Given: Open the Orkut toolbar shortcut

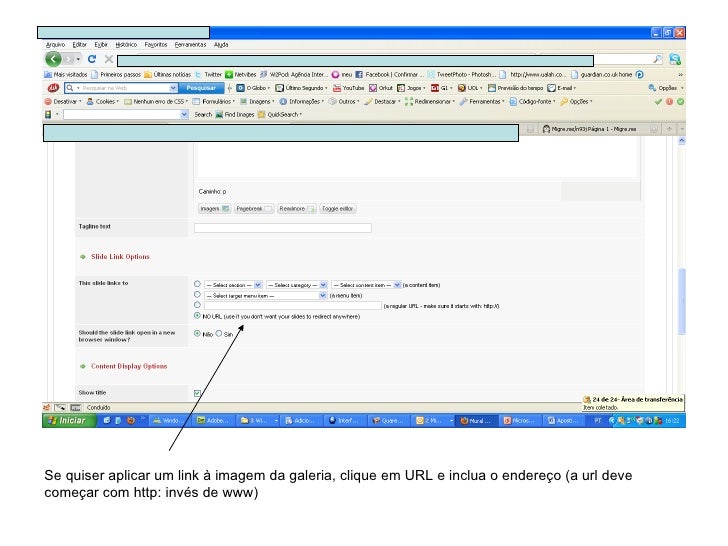Looking at the screenshot, I should click(x=381, y=88).
